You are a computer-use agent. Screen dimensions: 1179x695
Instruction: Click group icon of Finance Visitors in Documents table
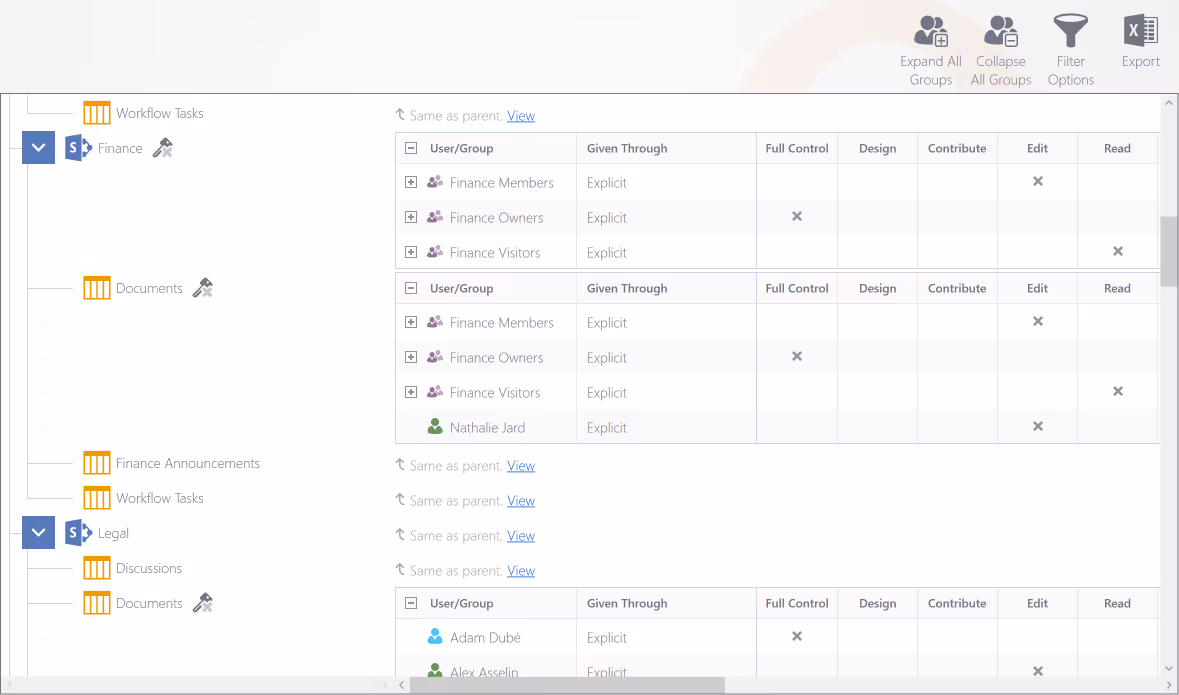[435, 392]
